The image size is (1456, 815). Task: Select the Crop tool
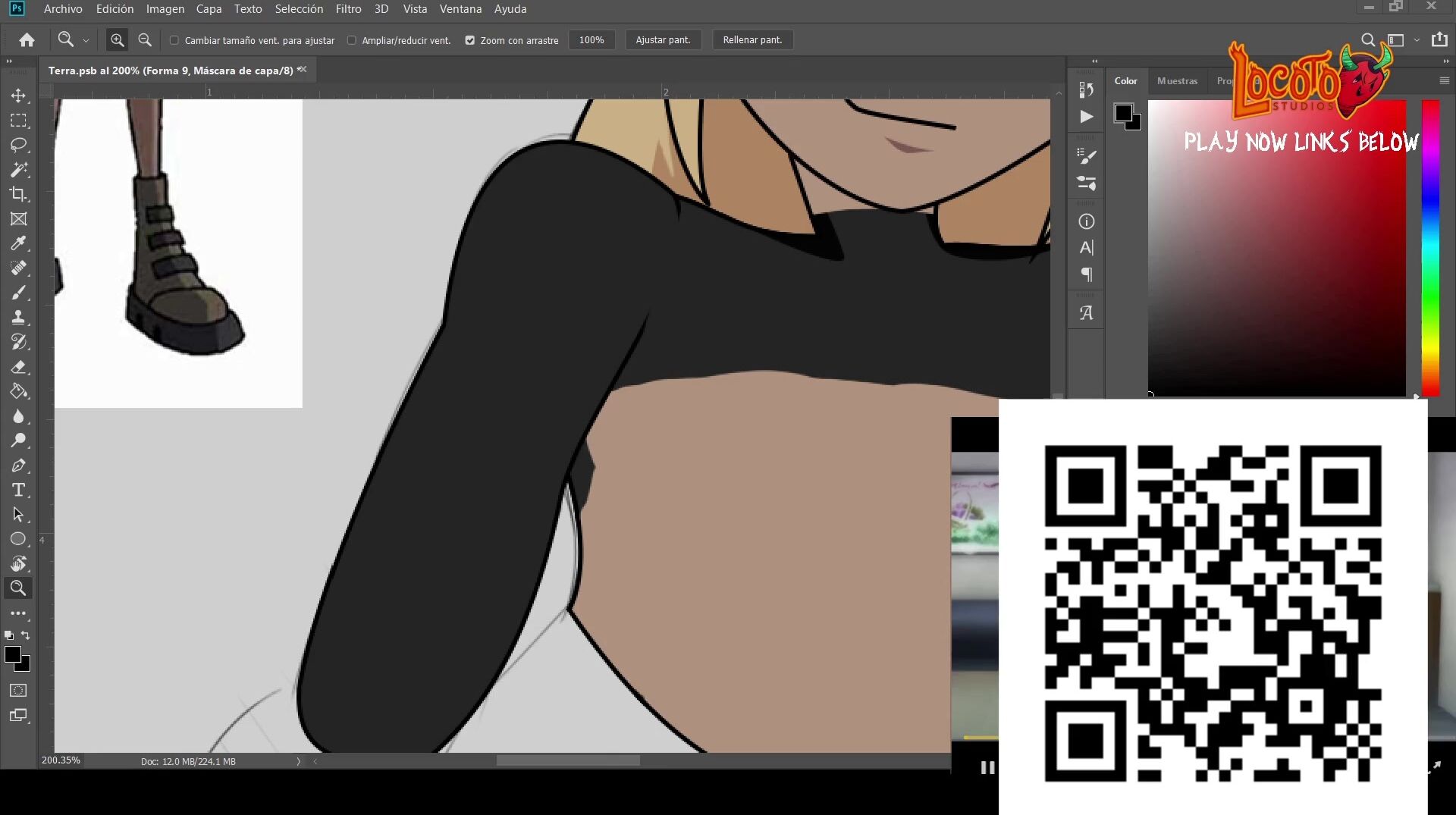pos(18,194)
